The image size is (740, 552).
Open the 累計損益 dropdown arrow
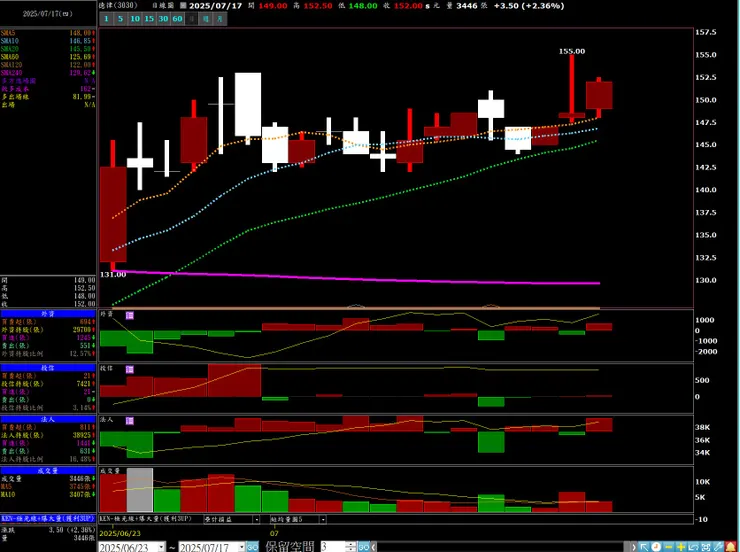(x=256, y=519)
